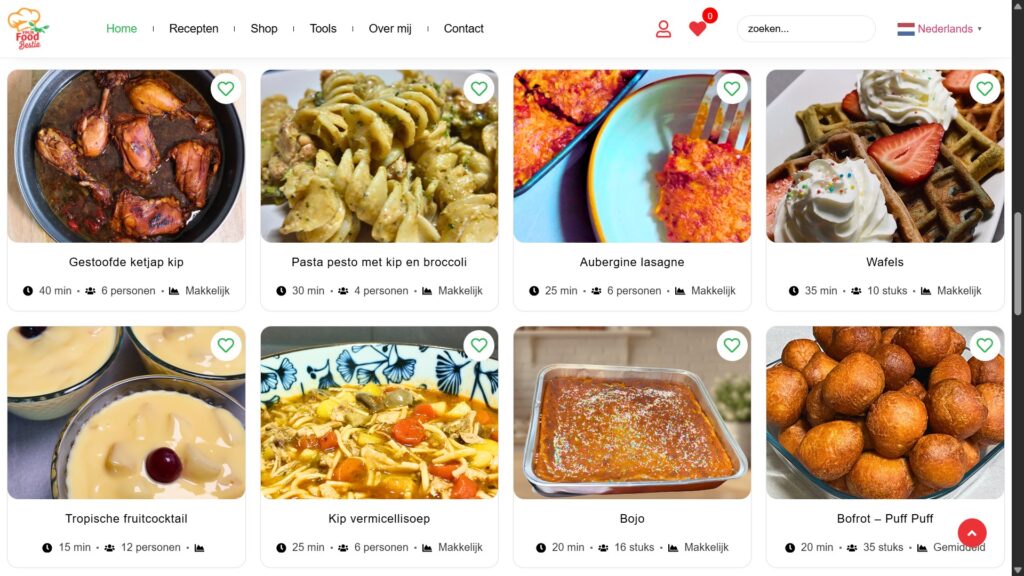Open the Shop menu item
This screenshot has height=576, width=1024.
pos(264,29)
